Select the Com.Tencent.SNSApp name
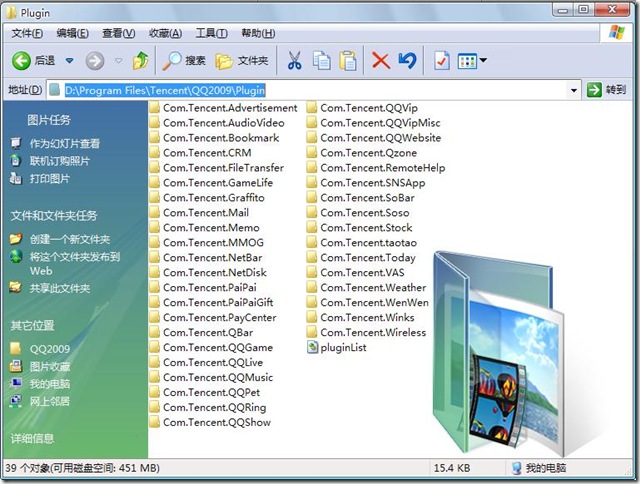The width and height of the screenshot is (640, 484). pyautogui.click(x=373, y=183)
